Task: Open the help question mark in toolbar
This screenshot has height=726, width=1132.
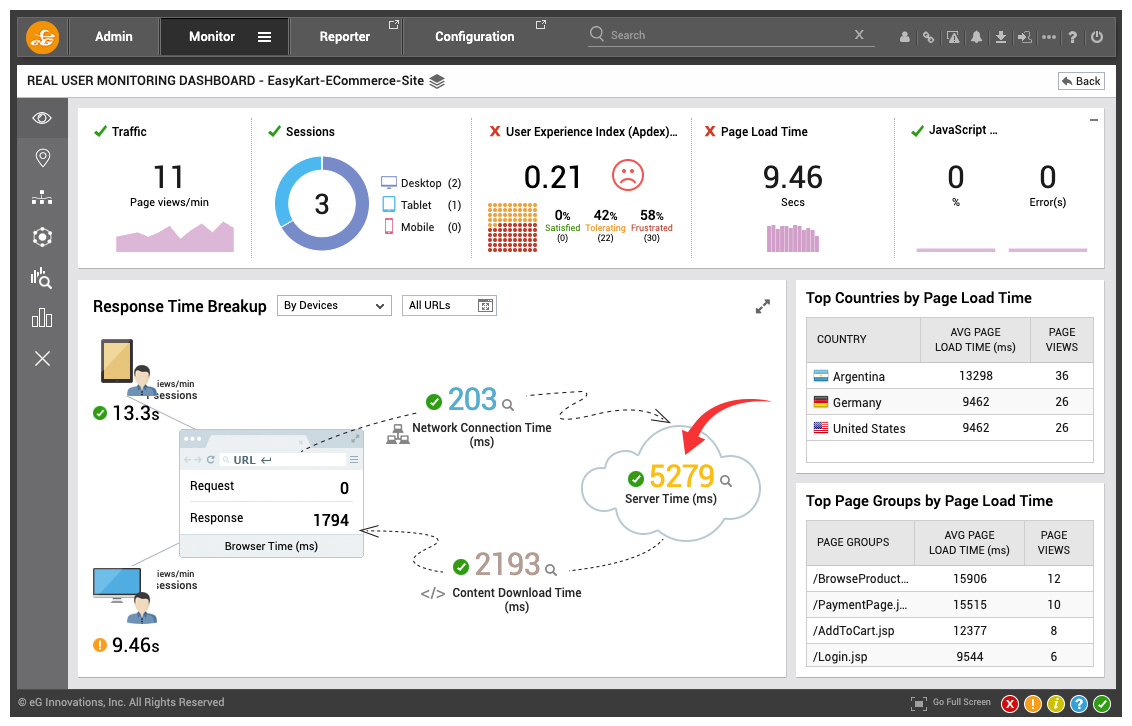Action: tap(1073, 37)
